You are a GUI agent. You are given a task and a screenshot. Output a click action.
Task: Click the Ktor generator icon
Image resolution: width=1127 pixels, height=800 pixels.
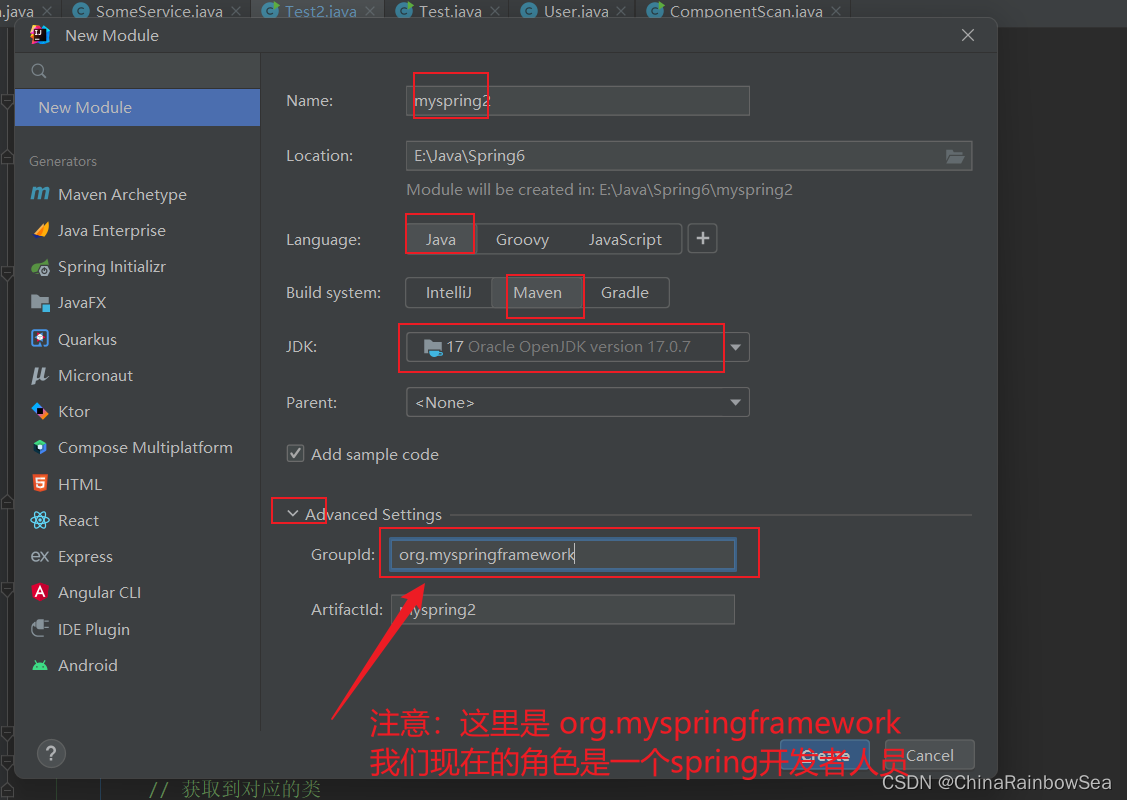click(x=40, y=411)
